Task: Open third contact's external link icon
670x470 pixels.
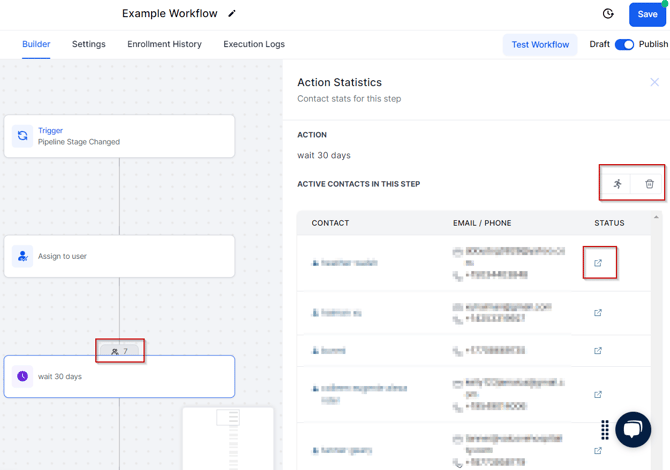Action: [598, 351]
